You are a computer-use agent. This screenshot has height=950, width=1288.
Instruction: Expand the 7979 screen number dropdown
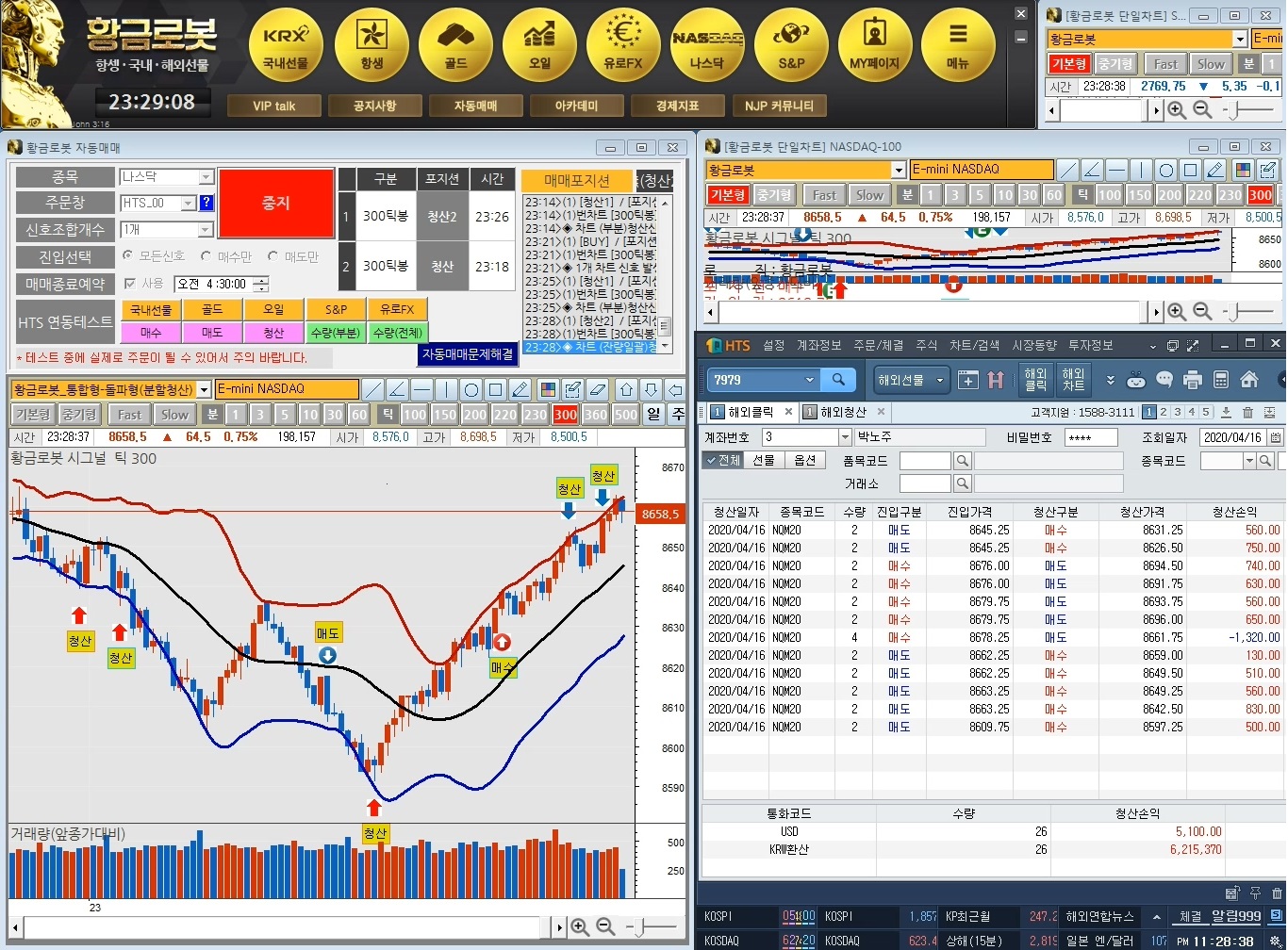pyautogui.click(x=809, y=380)
